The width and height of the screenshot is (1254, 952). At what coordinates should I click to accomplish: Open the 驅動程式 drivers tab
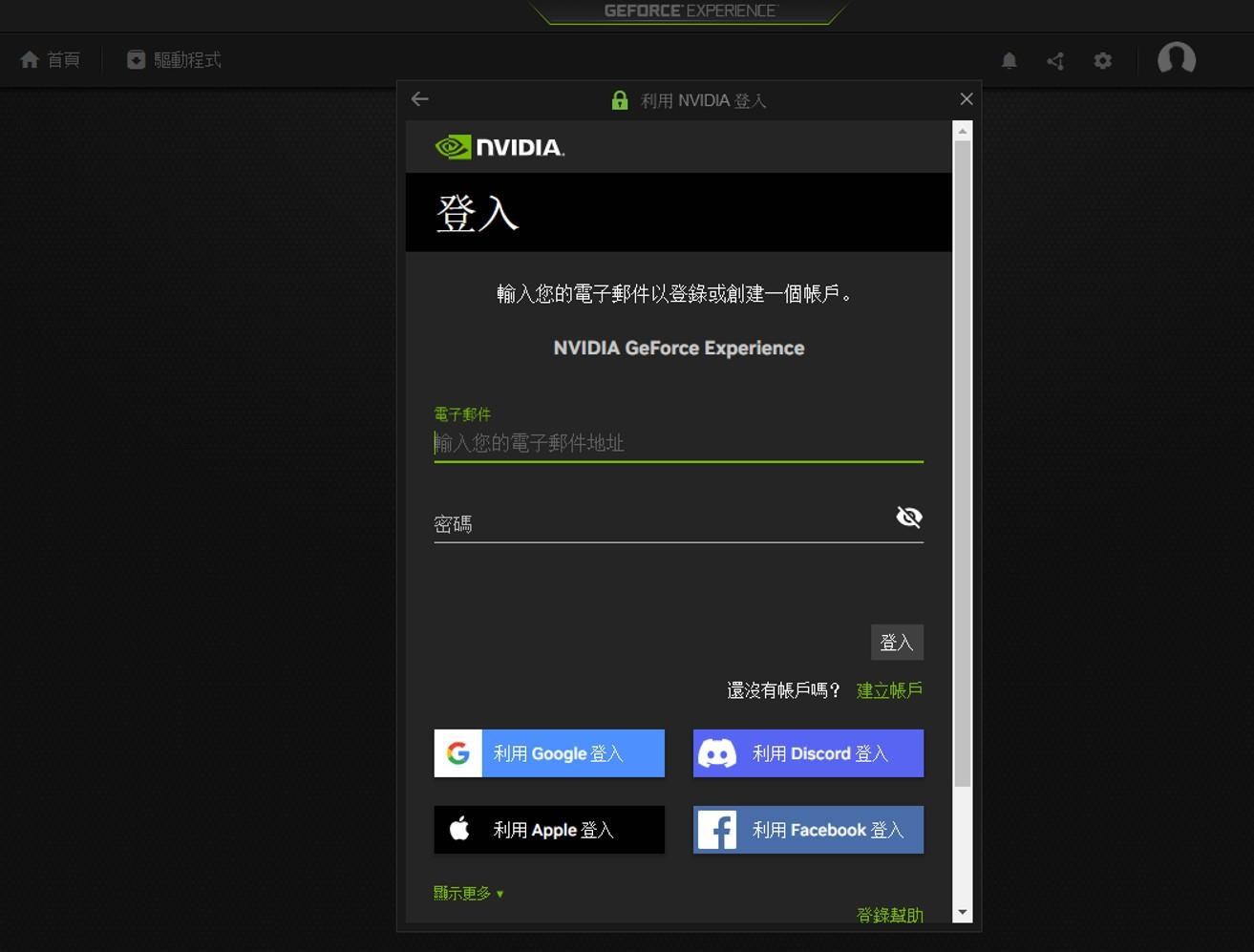(174, 60)
